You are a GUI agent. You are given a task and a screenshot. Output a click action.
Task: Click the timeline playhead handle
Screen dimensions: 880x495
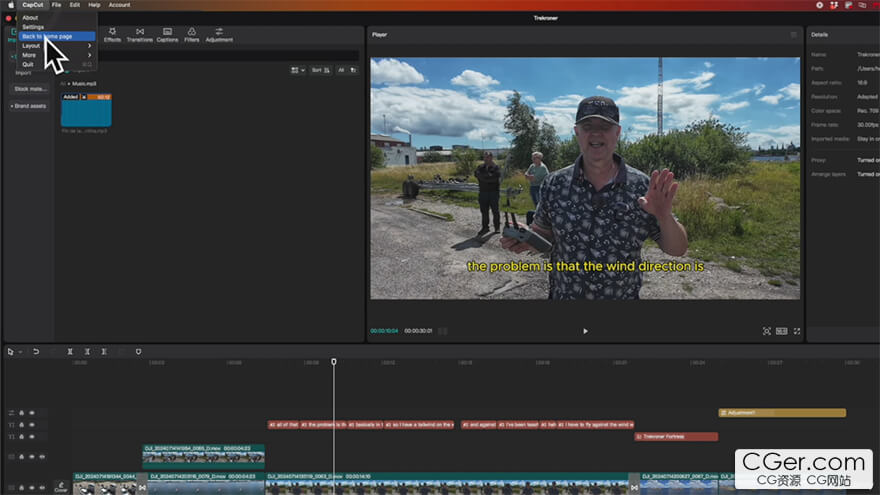click(x=334, y=362)
